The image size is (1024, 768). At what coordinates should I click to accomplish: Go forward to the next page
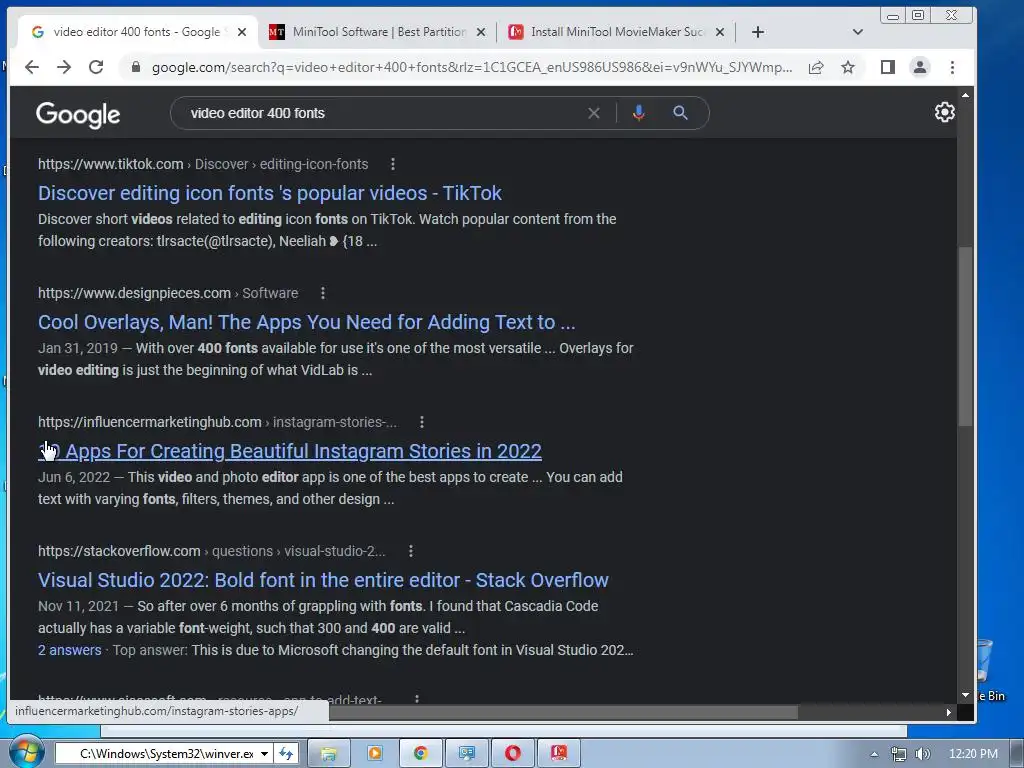(x=63, y=67)
